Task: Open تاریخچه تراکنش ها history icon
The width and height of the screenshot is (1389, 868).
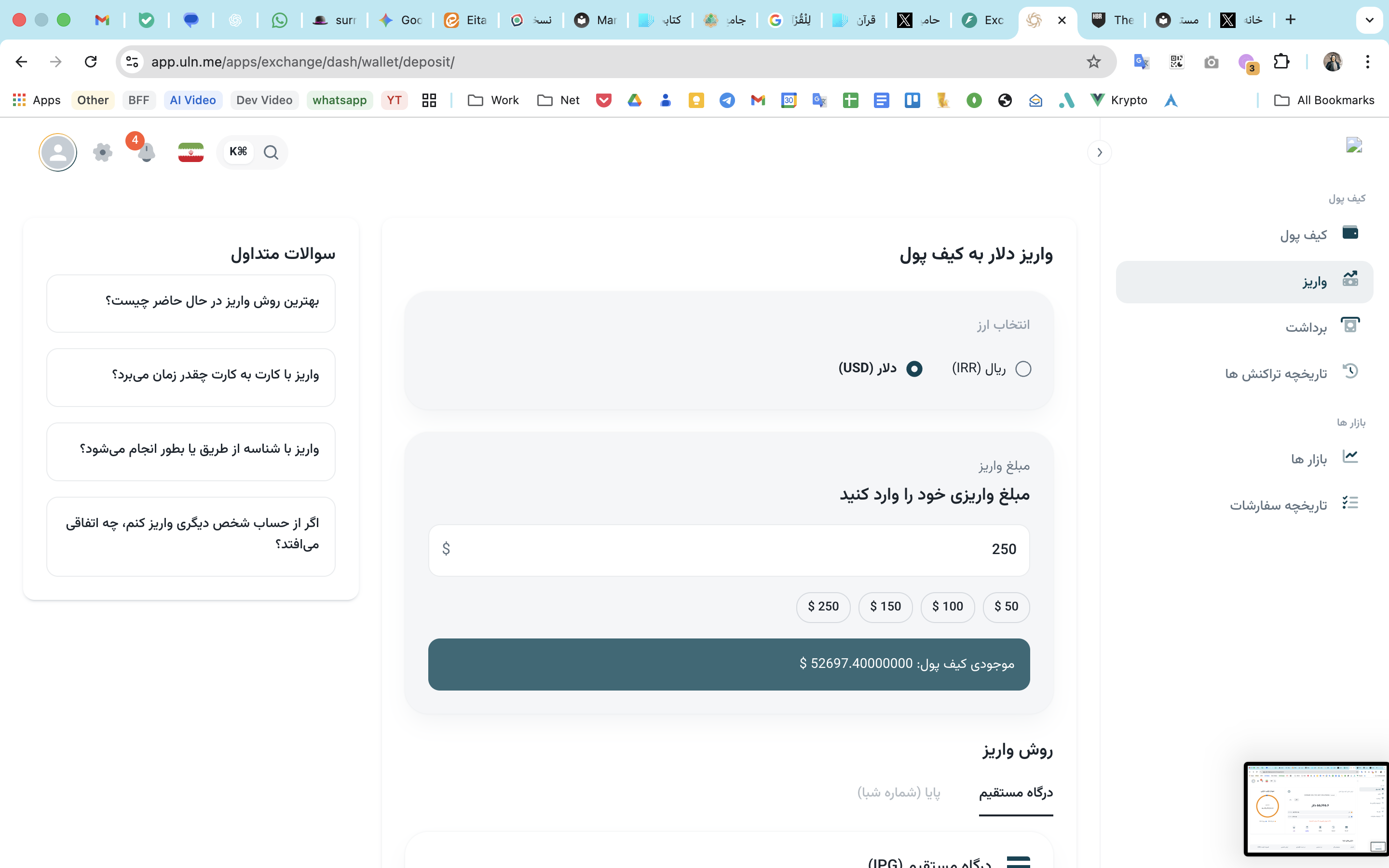Action: pos(1350,370)
